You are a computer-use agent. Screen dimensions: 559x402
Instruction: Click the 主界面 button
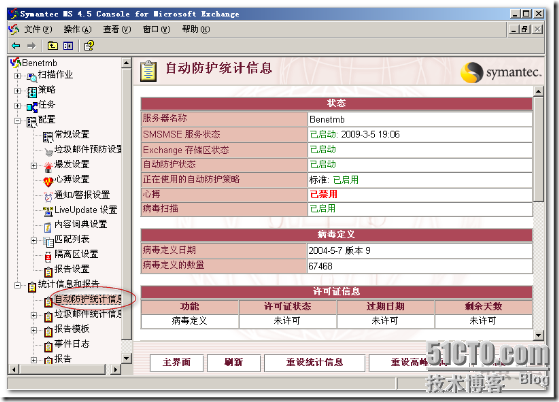(x=177, y=362)
